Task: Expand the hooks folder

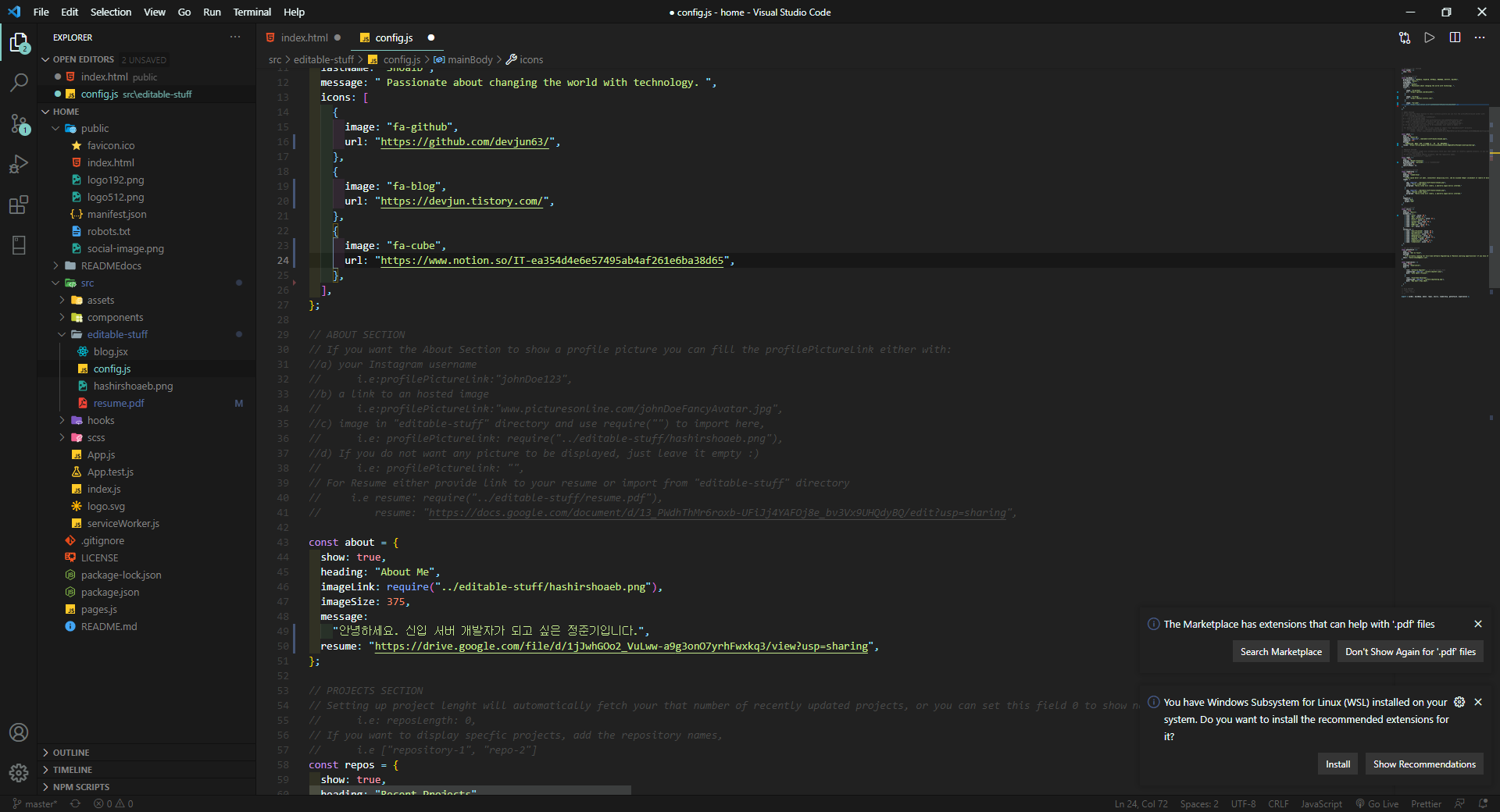Action: point(62,420)
